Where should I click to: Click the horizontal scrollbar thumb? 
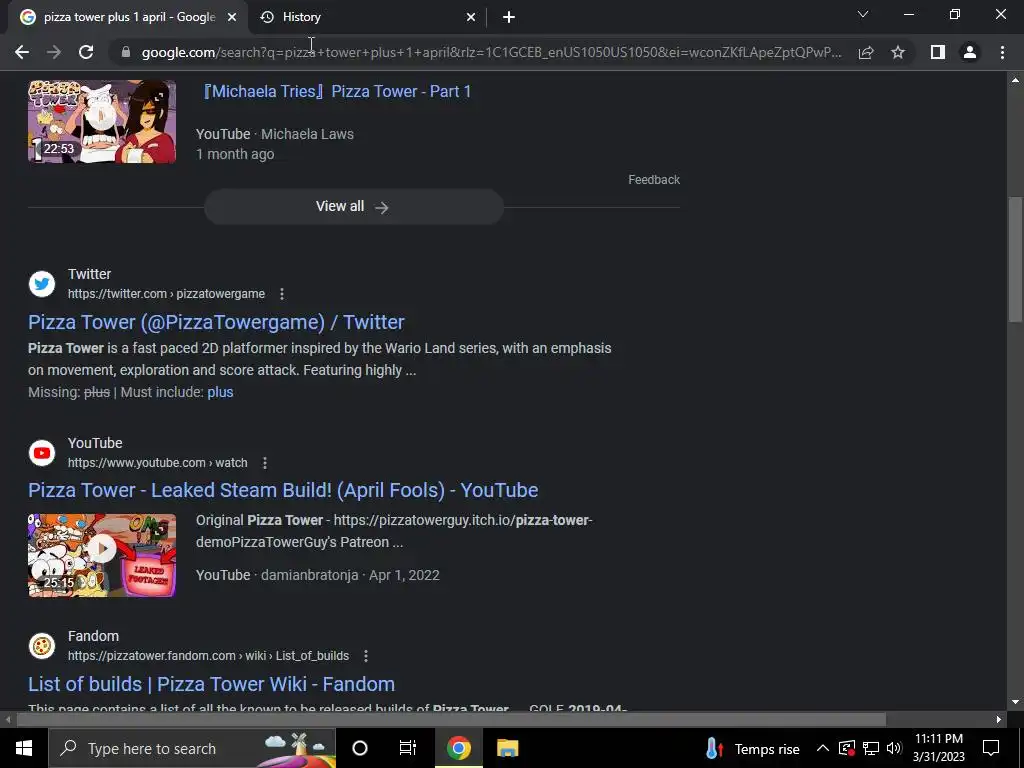point(451,720)
